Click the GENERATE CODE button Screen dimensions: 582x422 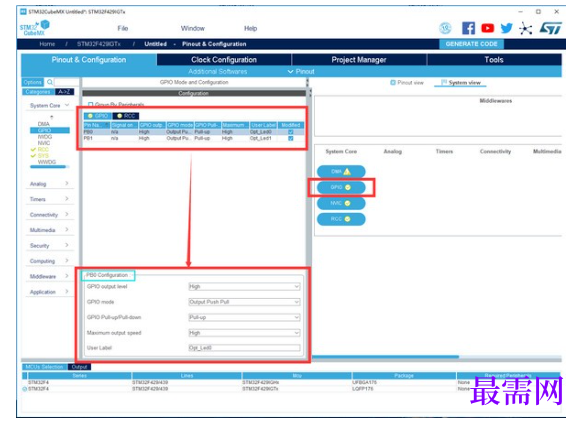(471, 44)
